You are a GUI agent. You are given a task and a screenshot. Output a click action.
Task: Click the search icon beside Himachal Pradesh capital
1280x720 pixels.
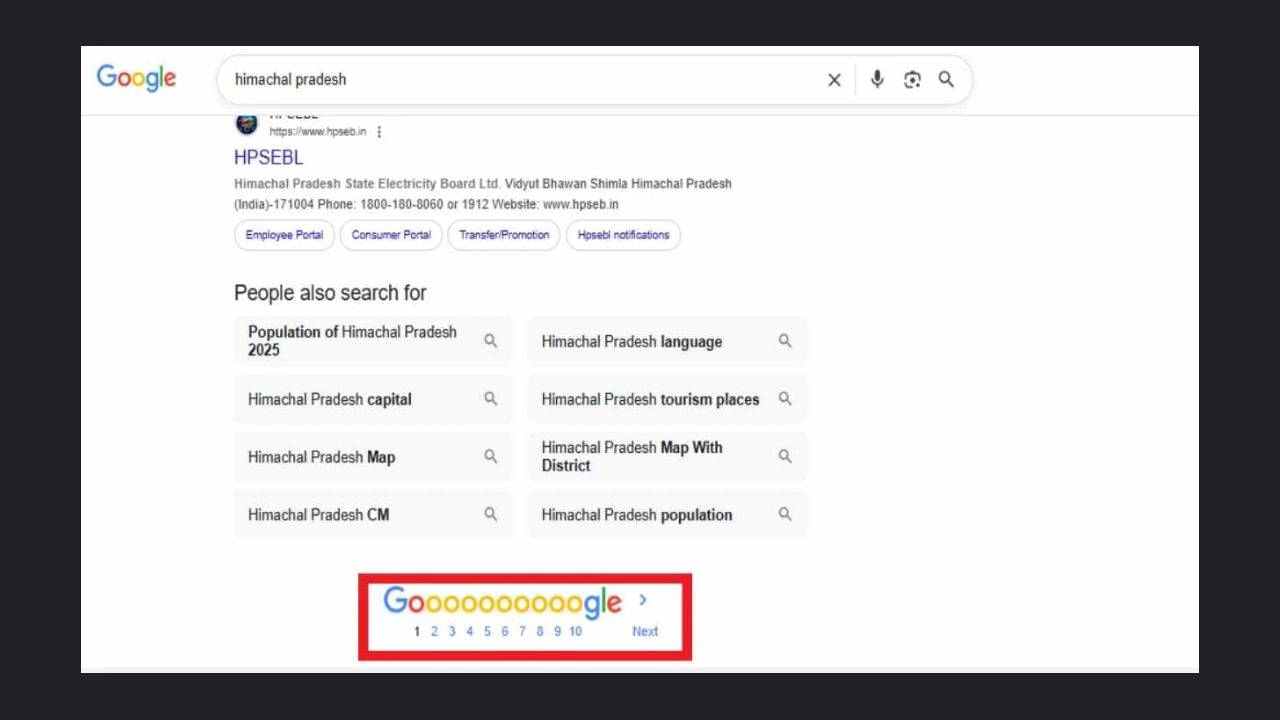pyautogui.click(x=491, y=398)
